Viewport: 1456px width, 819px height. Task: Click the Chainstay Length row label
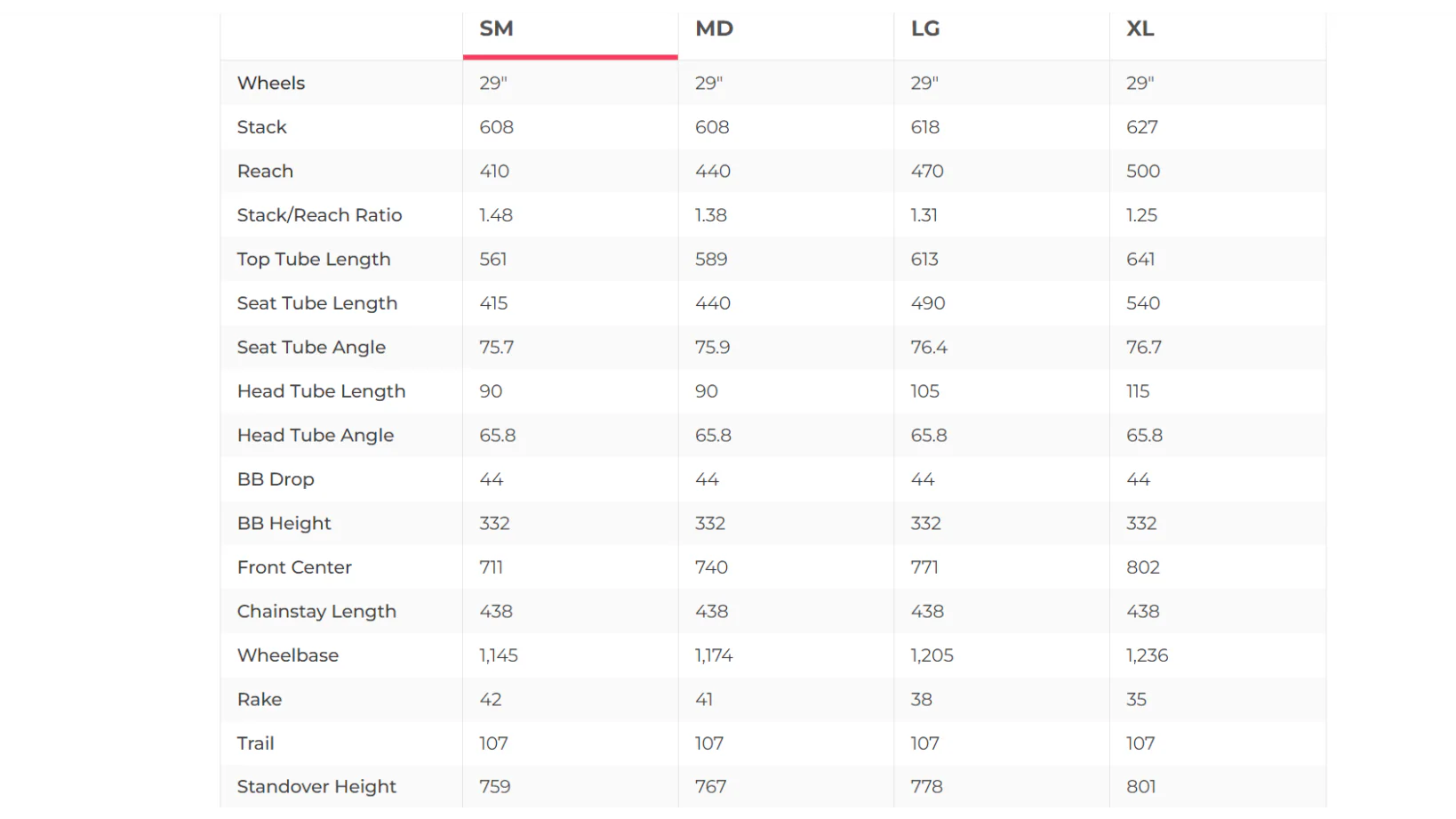316,612
